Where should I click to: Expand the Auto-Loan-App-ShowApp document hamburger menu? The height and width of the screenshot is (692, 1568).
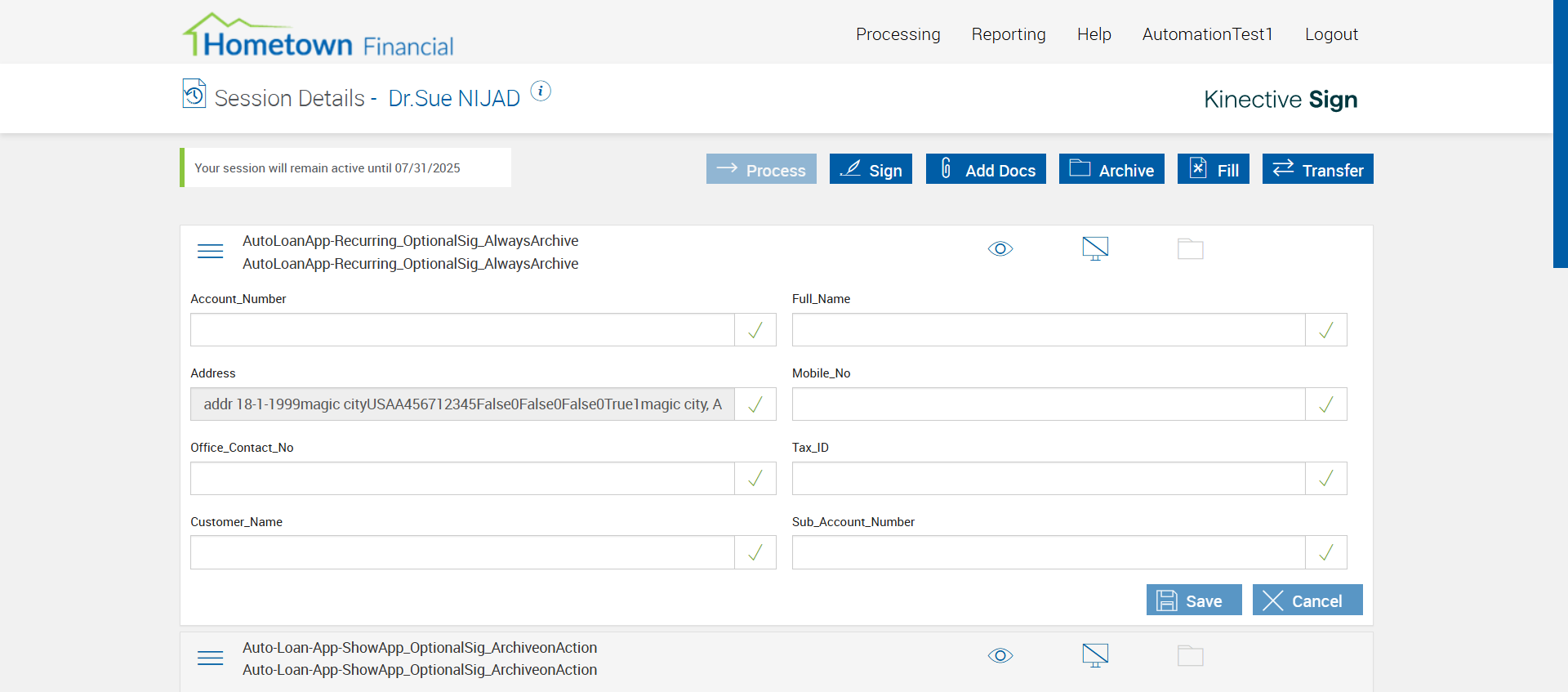(x=211, y=658)
